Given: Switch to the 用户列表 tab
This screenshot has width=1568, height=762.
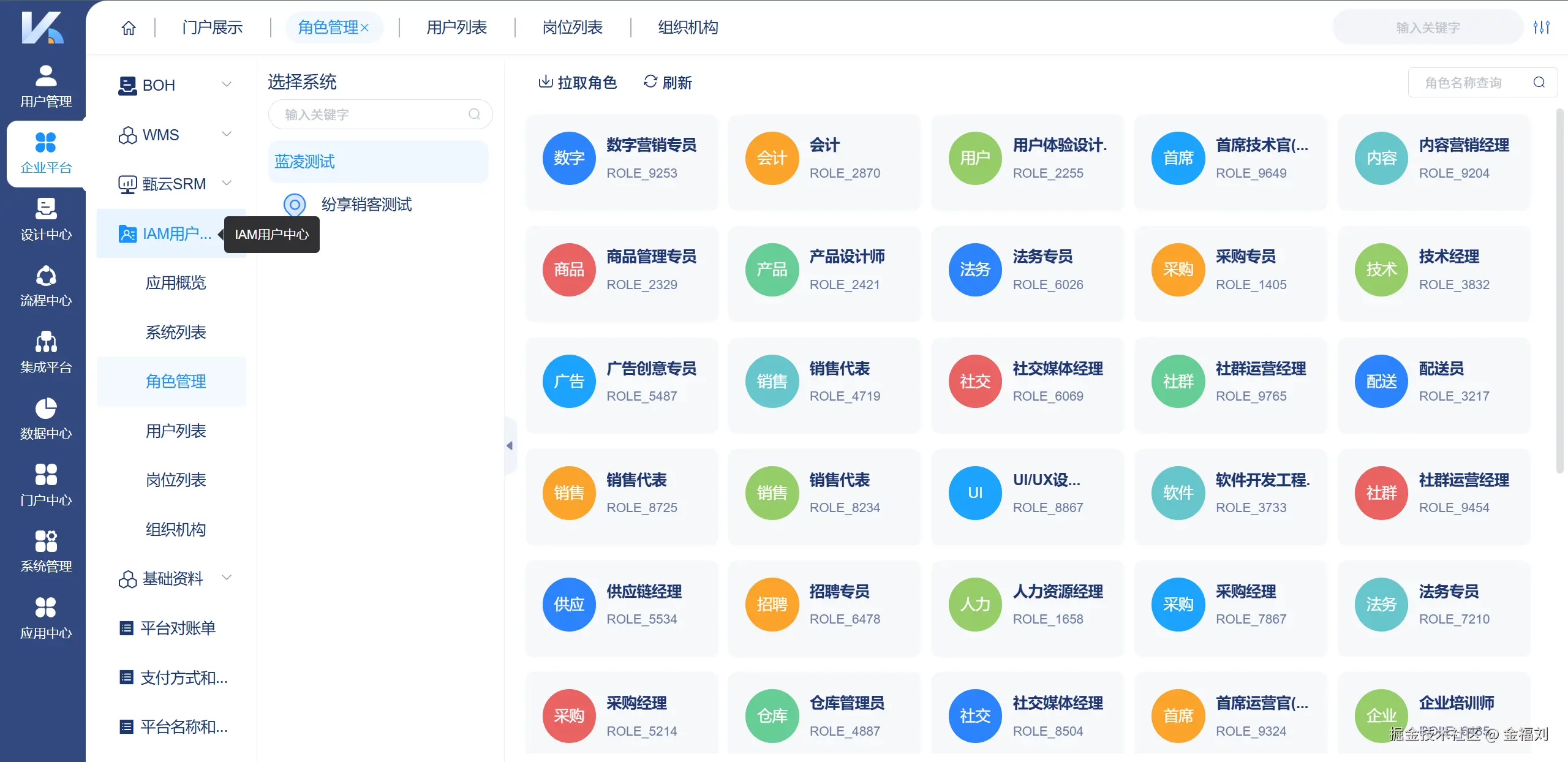Looking at the screenshot, I should 456,27.
